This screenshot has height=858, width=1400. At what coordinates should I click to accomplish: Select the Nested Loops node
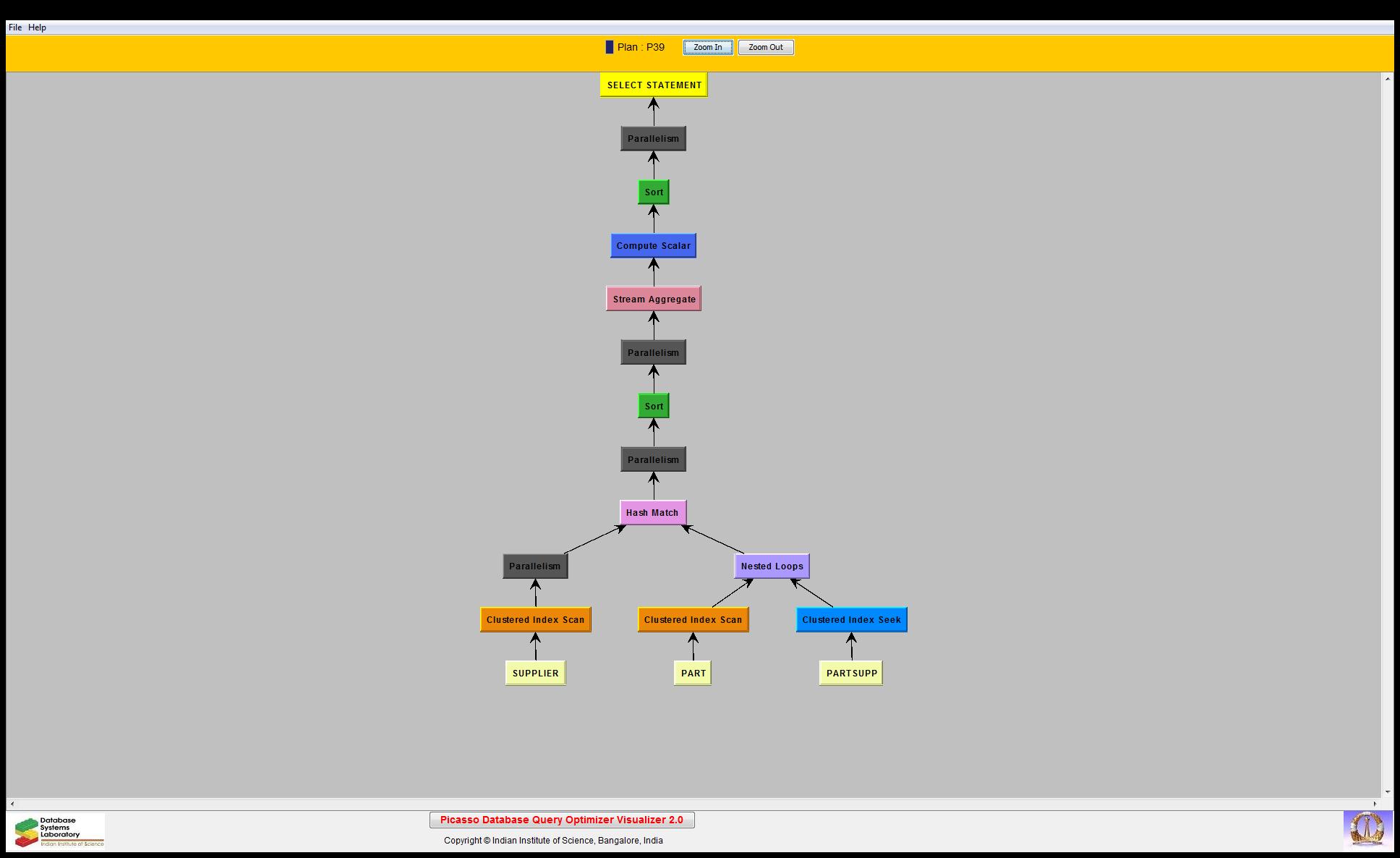pyautogui.click(x=772, y=566)
